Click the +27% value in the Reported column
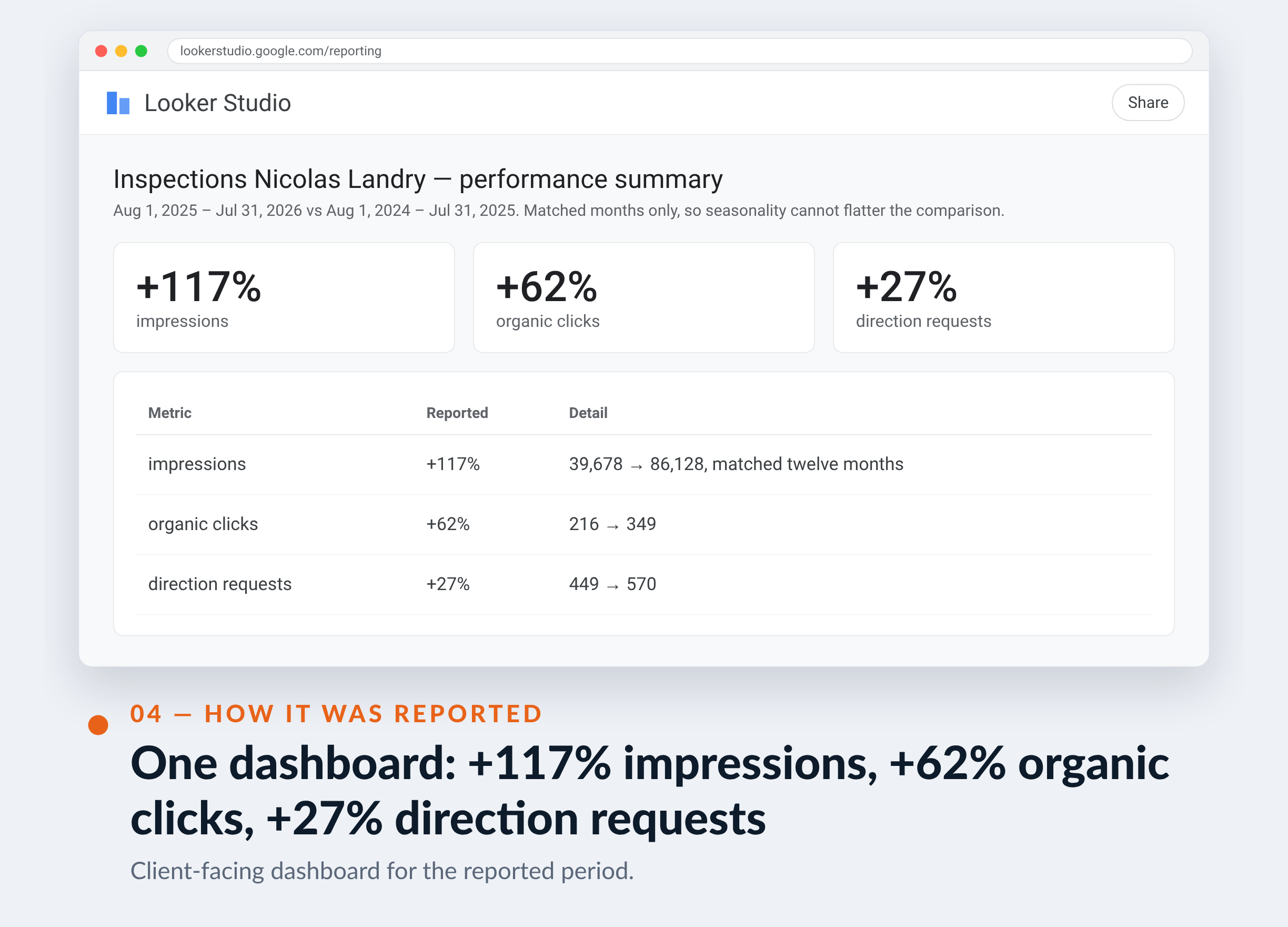Viewport: 1288px width, 927px height. pyautogui.click(x=448, y=584)
